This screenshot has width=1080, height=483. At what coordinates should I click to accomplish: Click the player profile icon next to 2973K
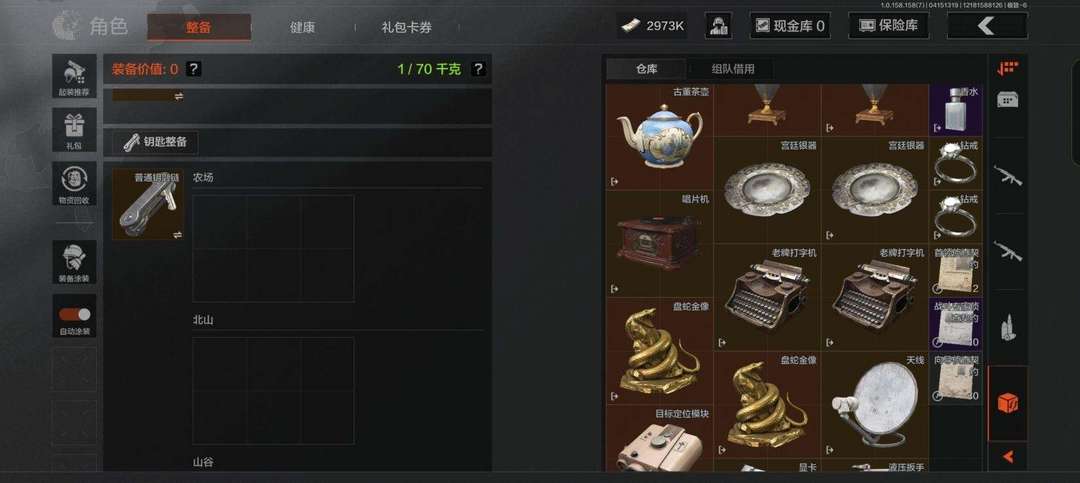coord(718,26)
